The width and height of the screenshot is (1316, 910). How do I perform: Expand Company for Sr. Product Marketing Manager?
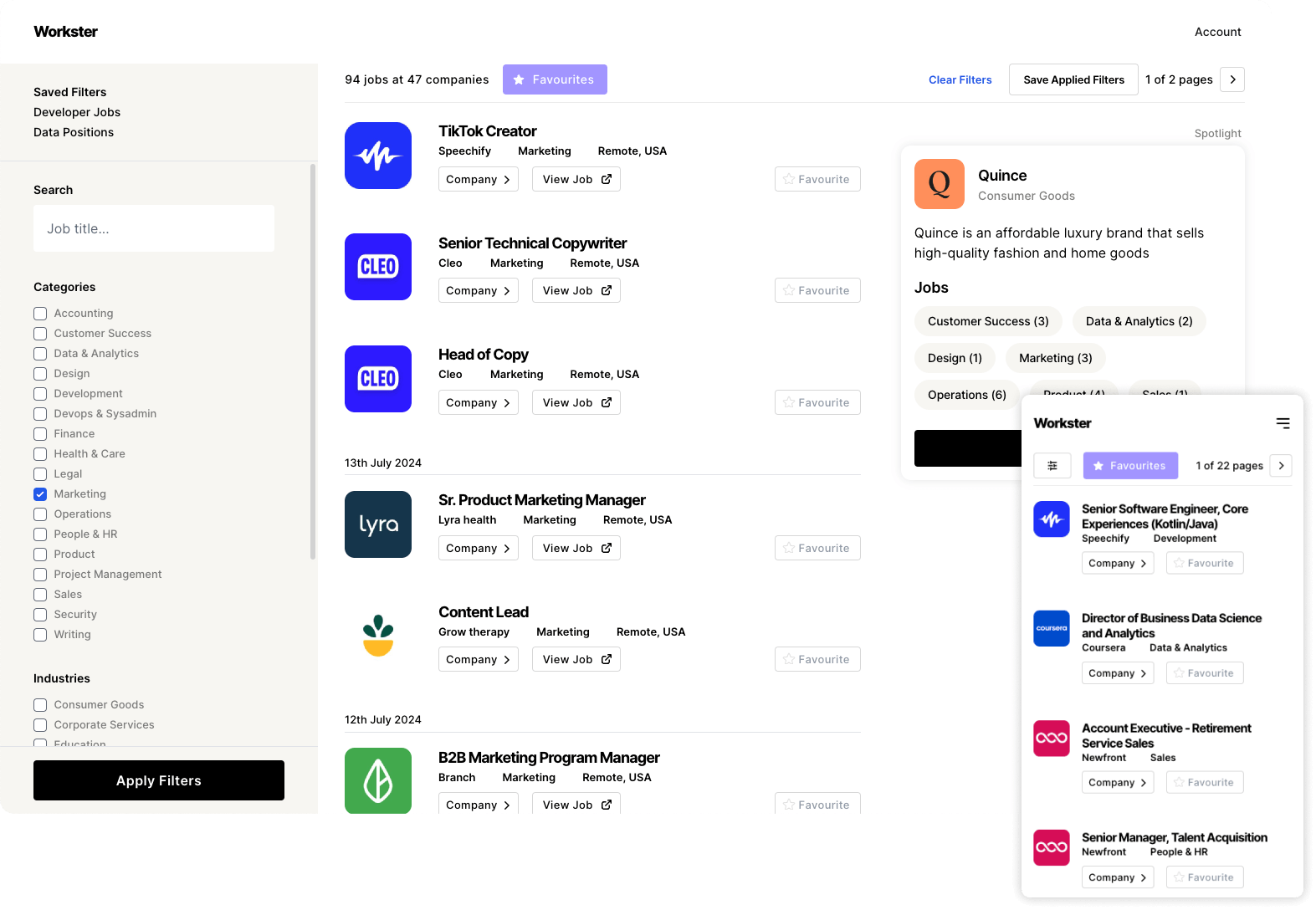coord(478,548)
